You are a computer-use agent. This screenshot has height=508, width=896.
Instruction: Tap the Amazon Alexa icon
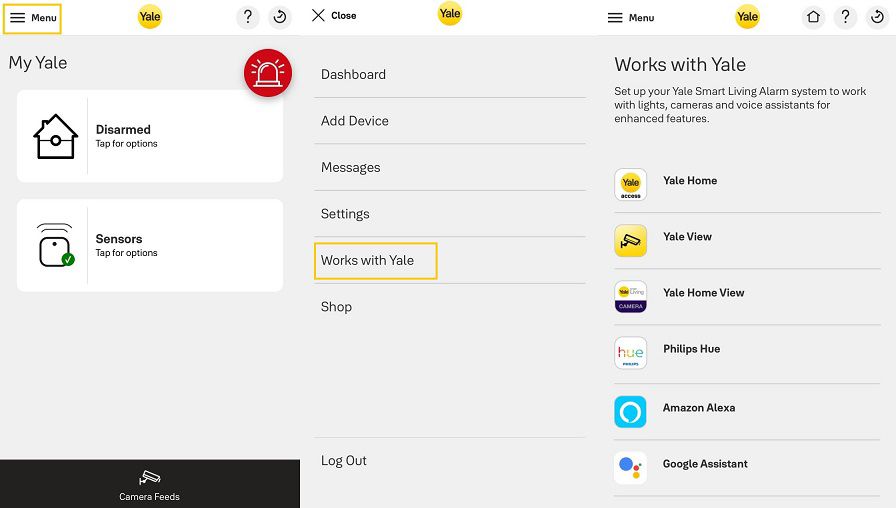click(x=630, y=412)
